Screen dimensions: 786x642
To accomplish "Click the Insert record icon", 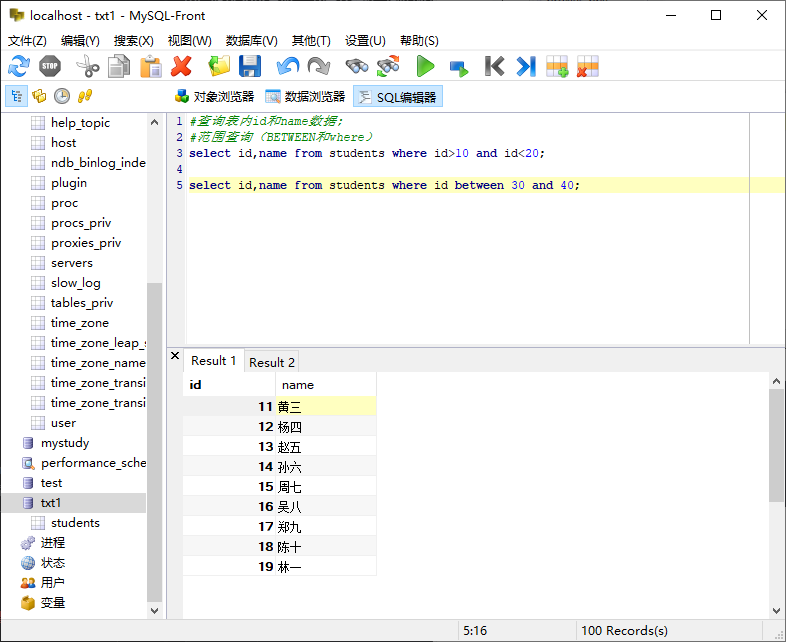I will 557,66.
